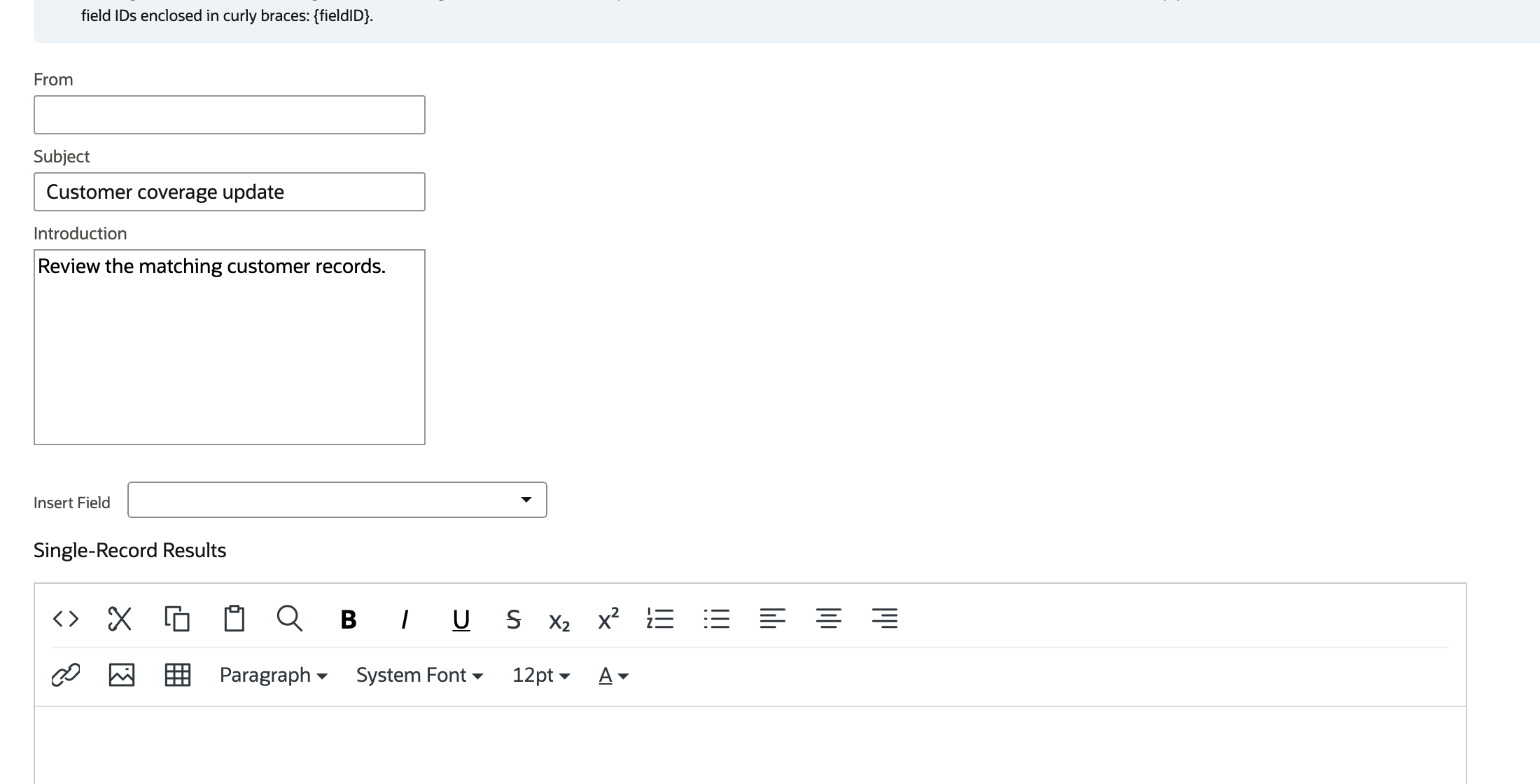Click the Subject field with Customer coverage update
1540x784 pixels.
pos(230,192)
